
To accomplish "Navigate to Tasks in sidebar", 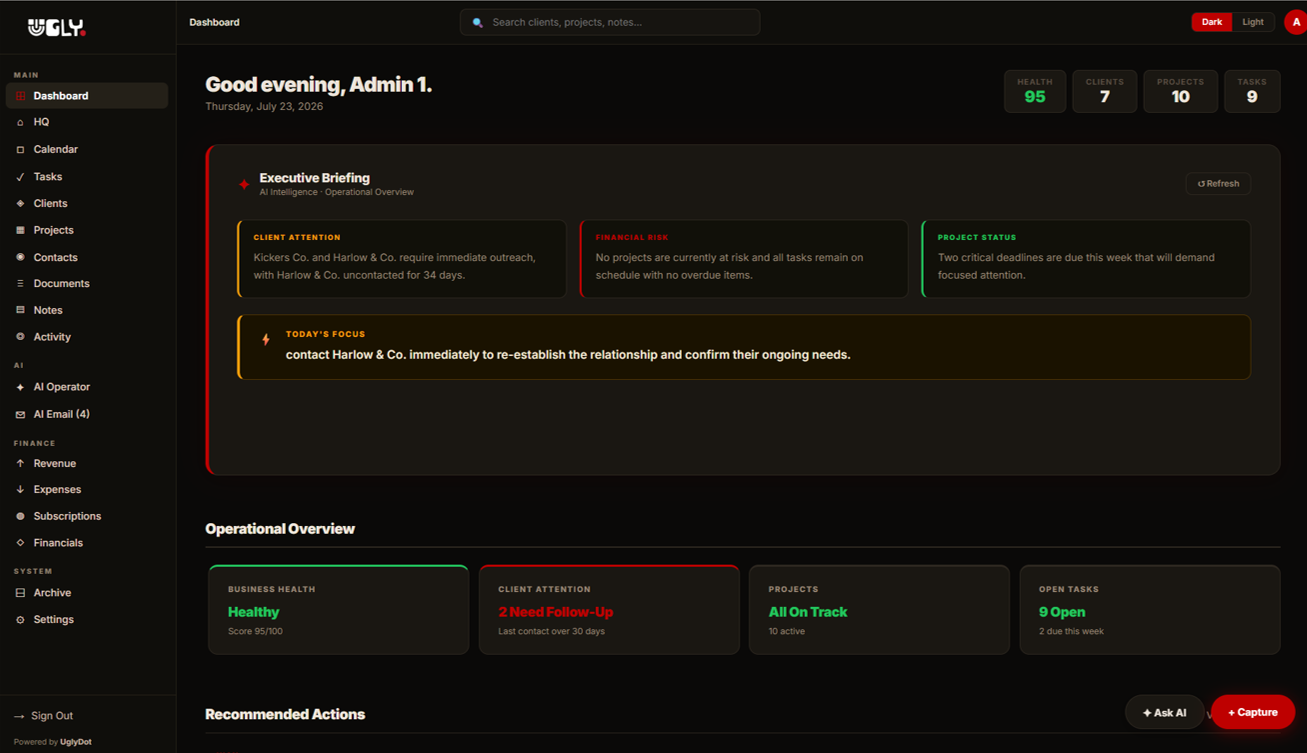I will 87,177.
